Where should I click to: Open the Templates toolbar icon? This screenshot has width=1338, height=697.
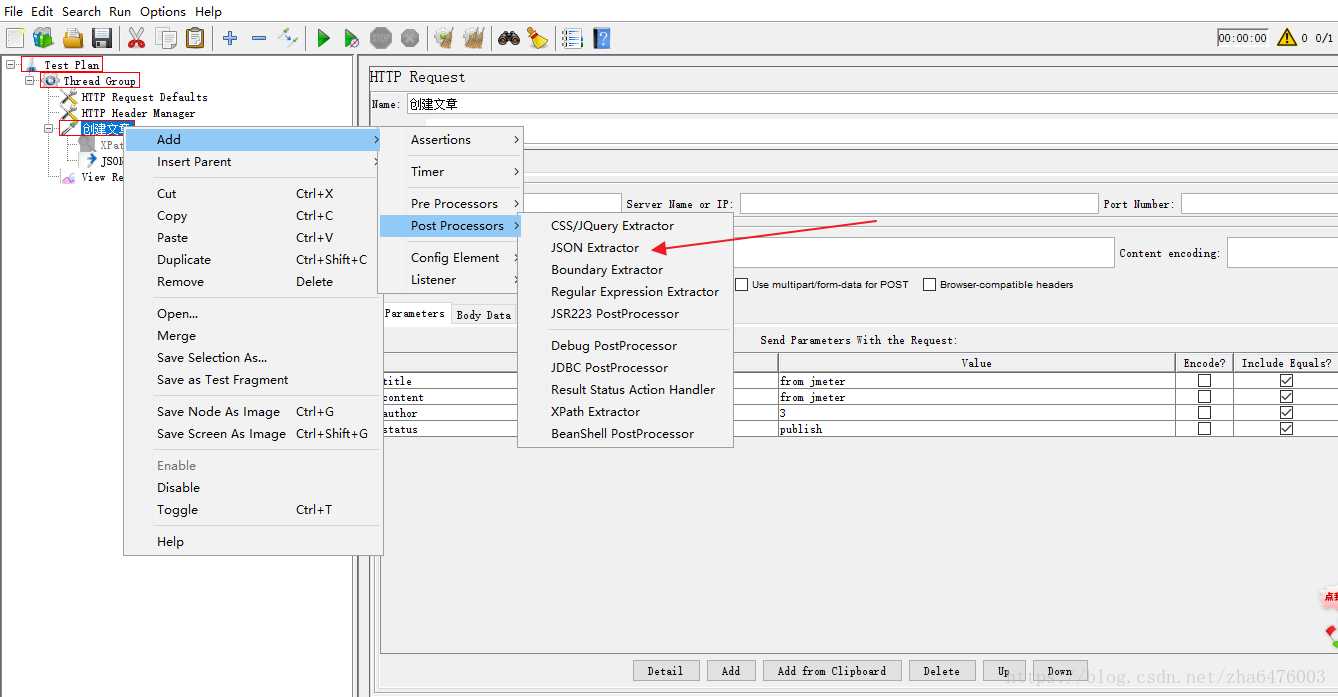tap(43, 38)
